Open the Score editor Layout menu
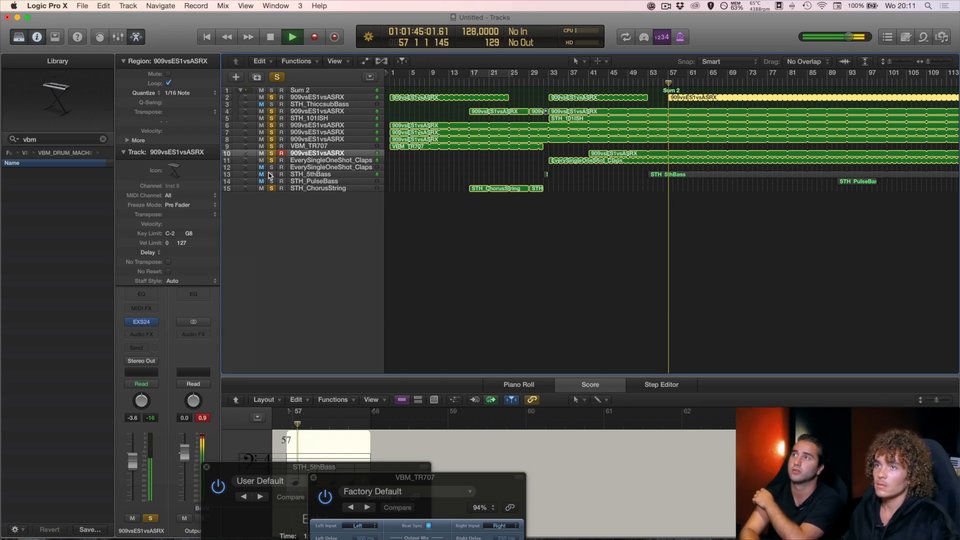Screen dimensions: 960x540 [x=267, y=400]
